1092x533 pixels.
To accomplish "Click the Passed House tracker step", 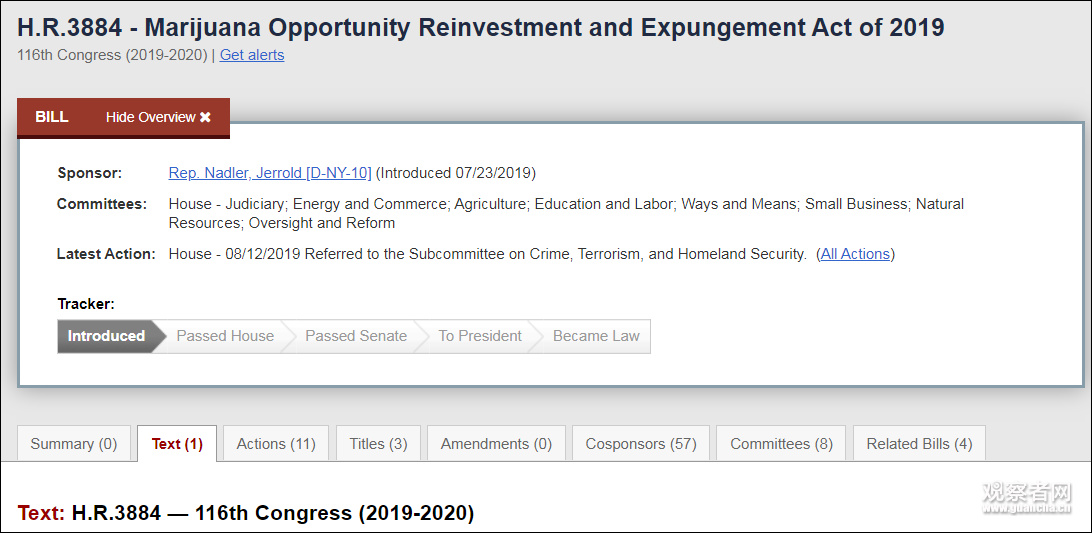I will click(x=225, y=336).
